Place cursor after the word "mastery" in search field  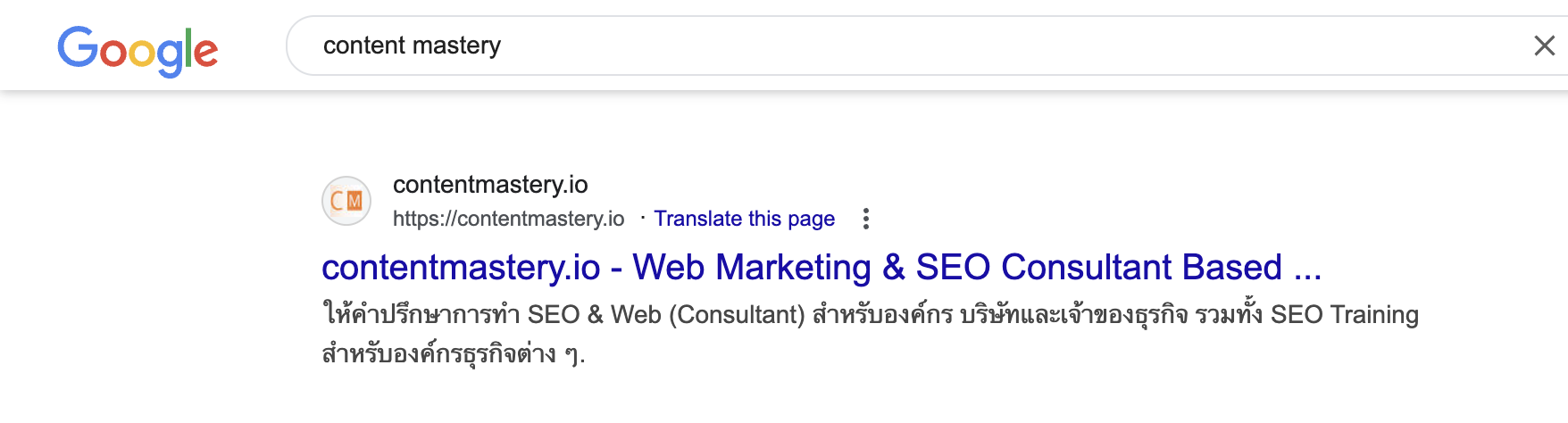point(503,46)
